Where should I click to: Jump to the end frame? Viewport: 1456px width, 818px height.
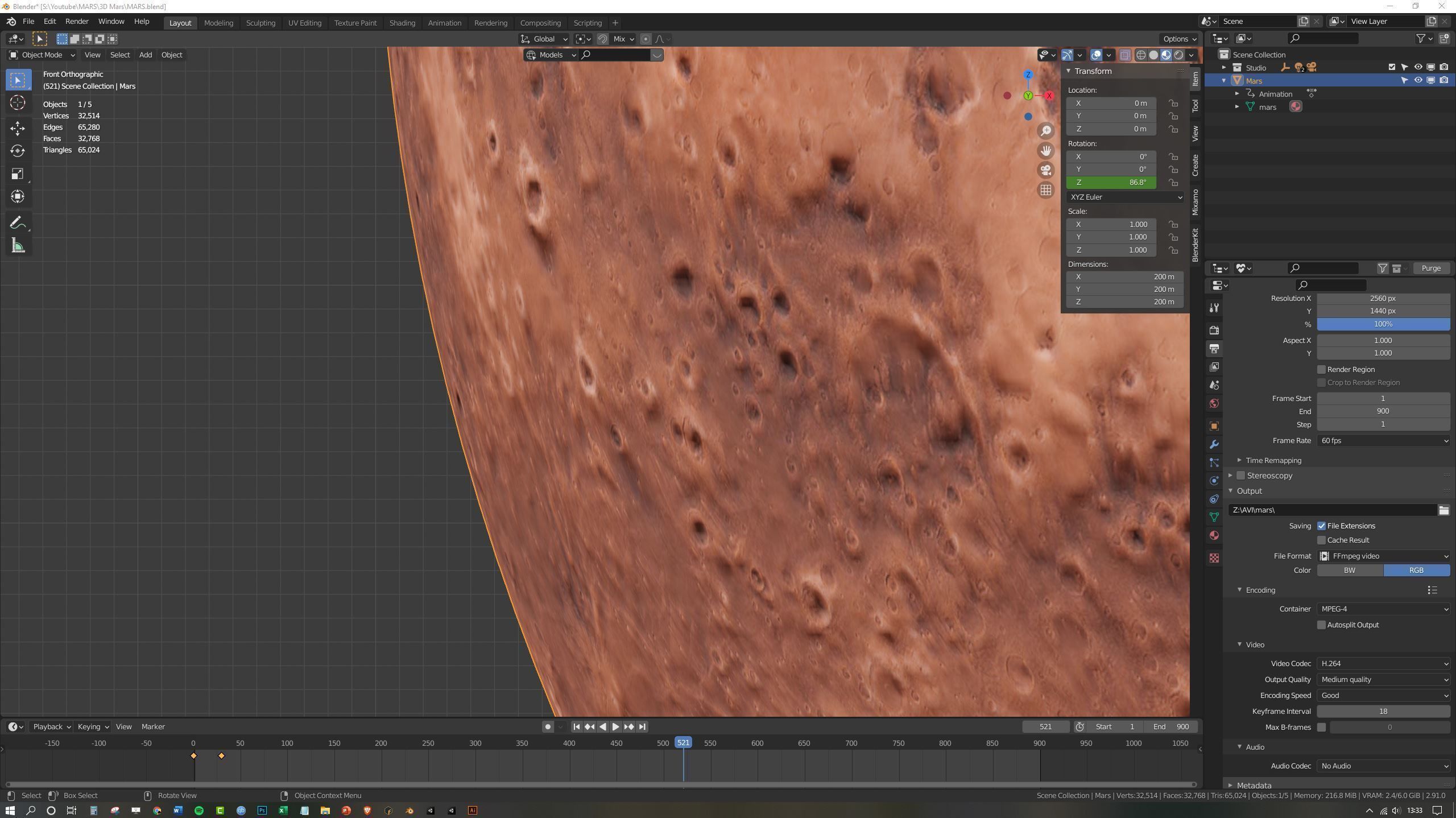[642, 727]
